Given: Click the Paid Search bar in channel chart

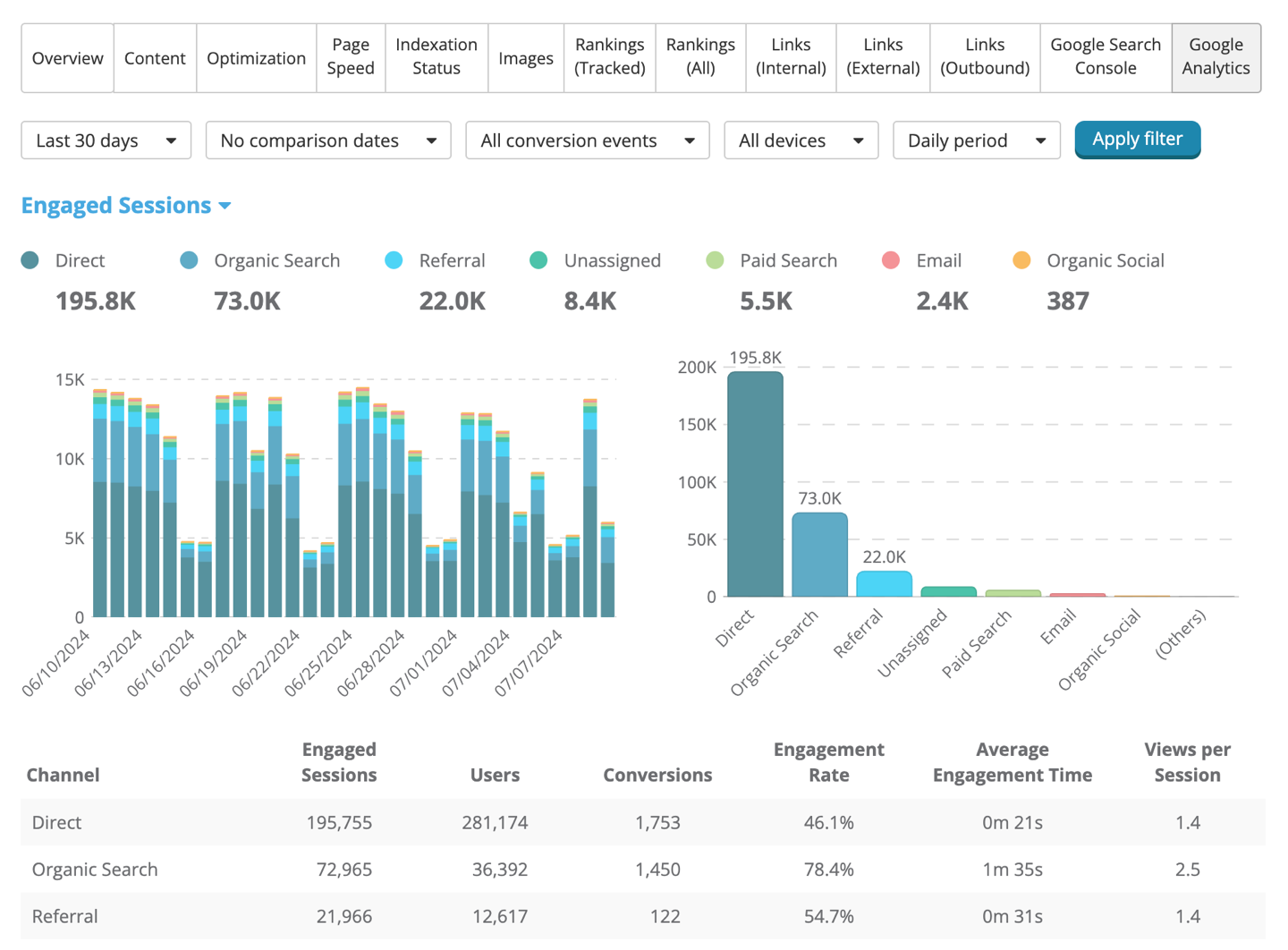Looking at the screenshot, I should (x=1013, y=593).
